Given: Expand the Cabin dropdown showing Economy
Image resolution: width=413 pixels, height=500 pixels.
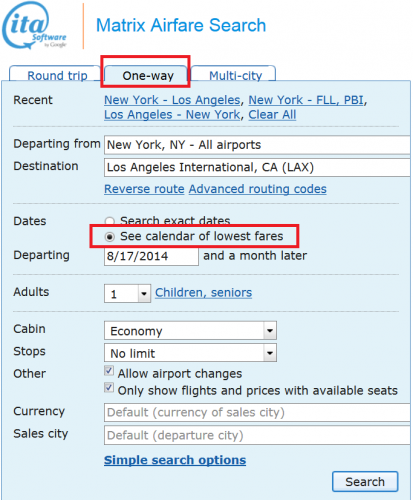Looking at the screenshot, I should click(190, 331).
